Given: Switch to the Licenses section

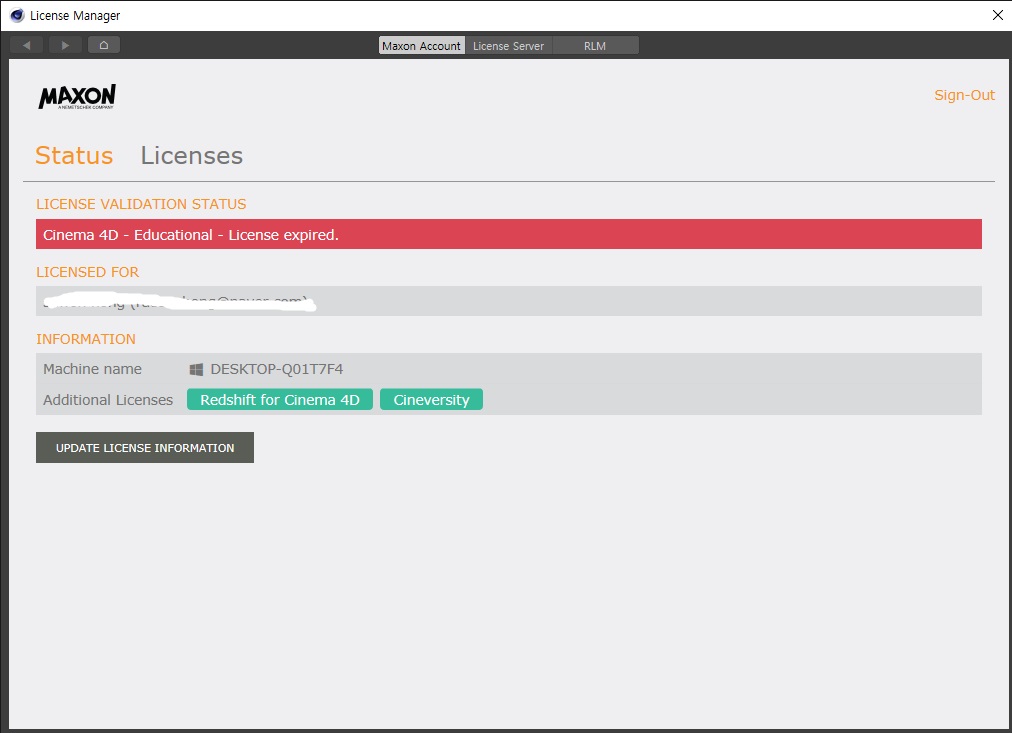Looking at the screenshot, I should tap(192, 156).
